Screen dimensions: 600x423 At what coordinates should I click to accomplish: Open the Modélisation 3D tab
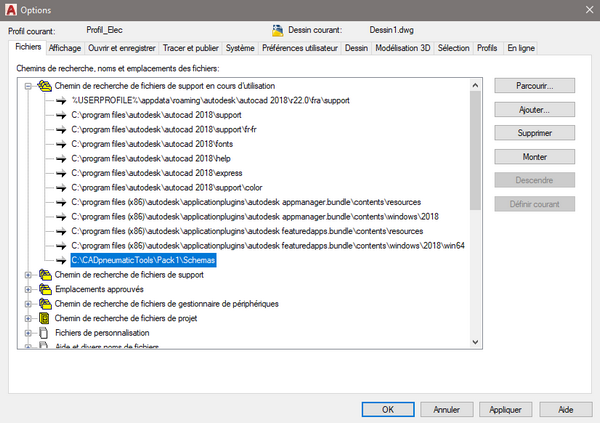click(403, 48)
